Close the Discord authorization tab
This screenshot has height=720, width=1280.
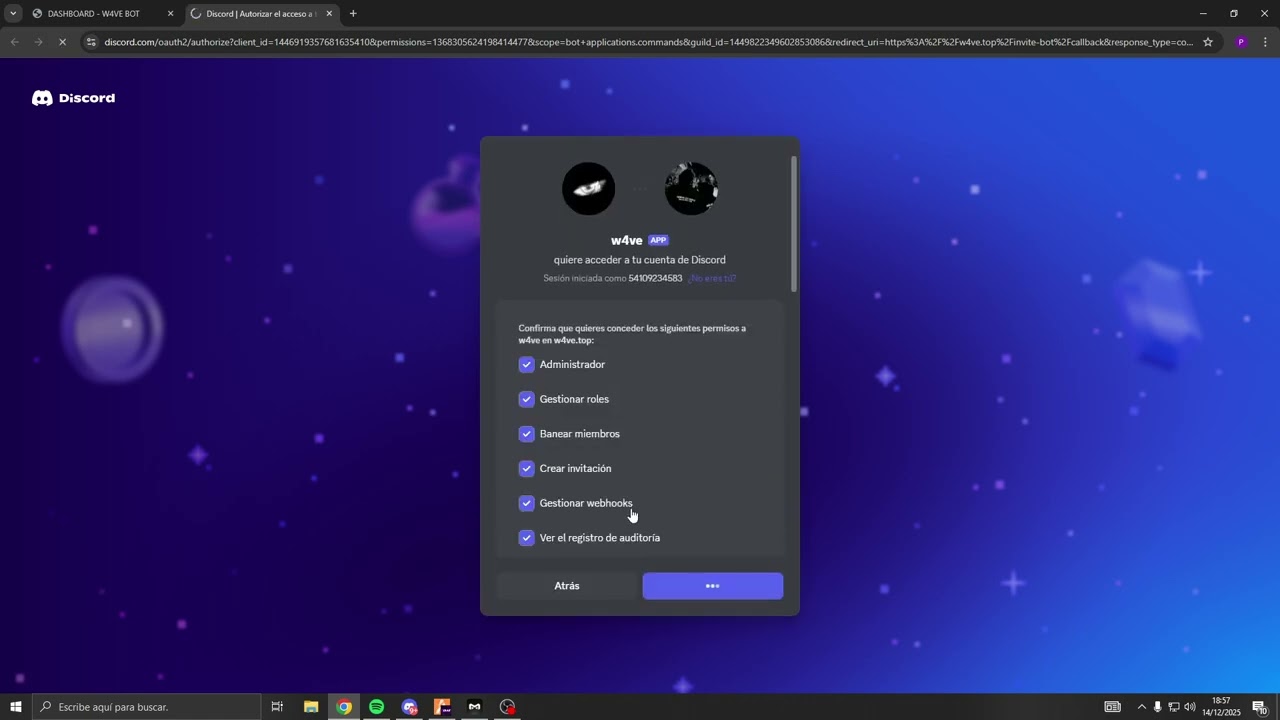click(x=329, y=14)
